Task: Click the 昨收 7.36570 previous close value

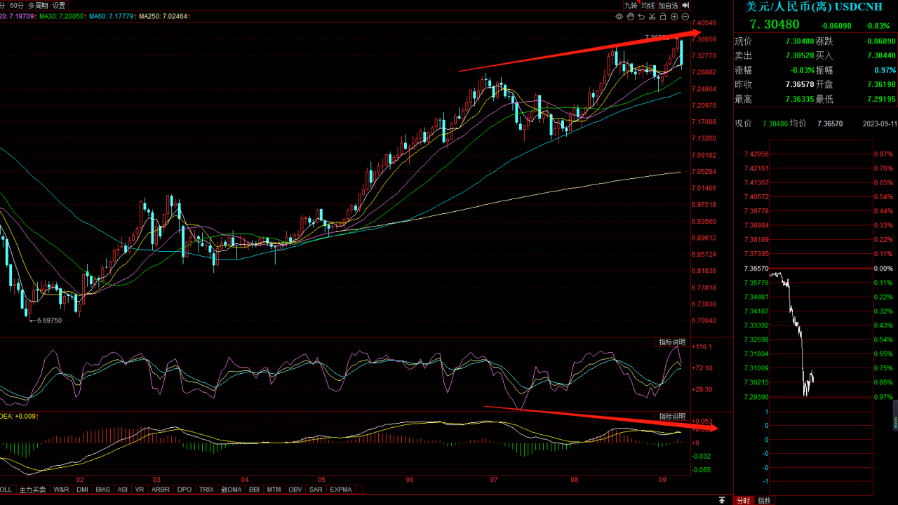Action: (x=800, y=84)
